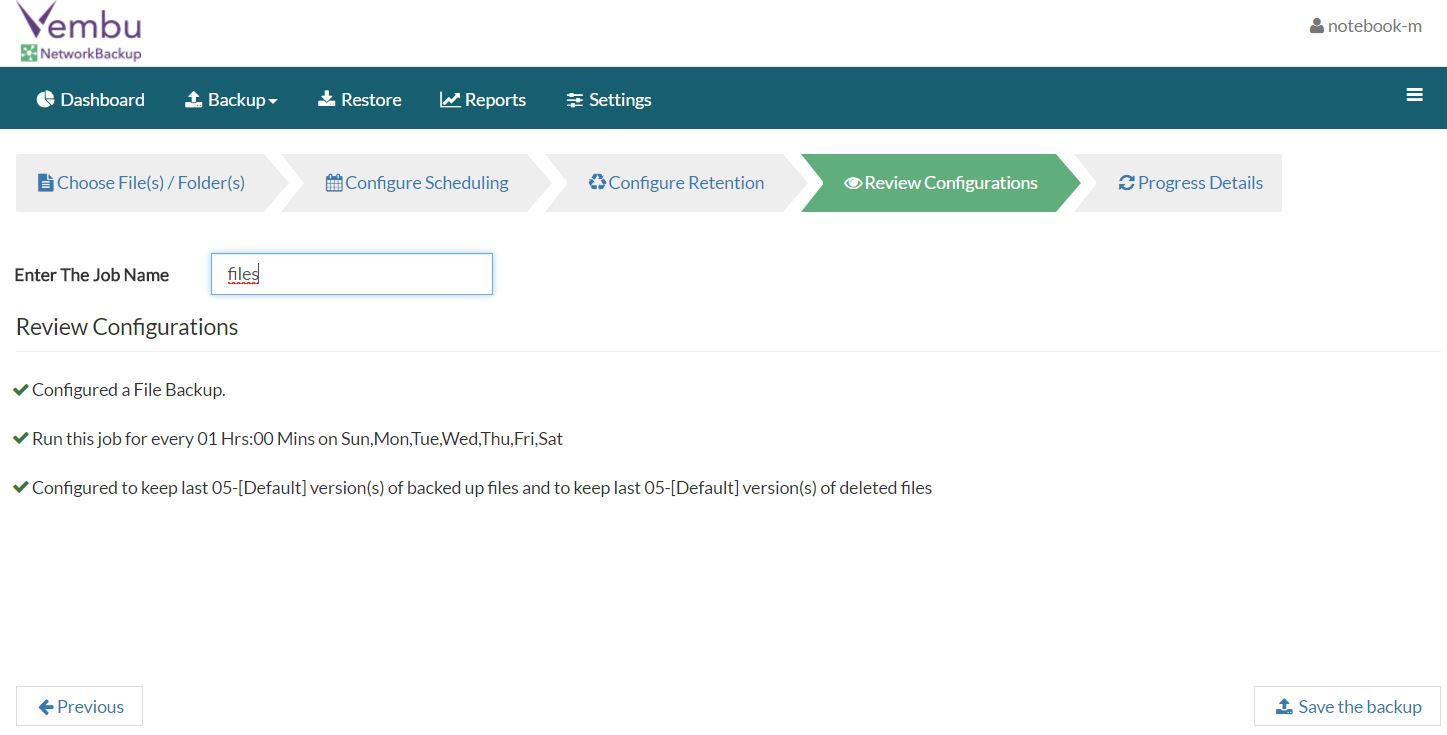Click the Restore download icon
Viewport: 1447px width, 735px height.
[x=328, y=98]
